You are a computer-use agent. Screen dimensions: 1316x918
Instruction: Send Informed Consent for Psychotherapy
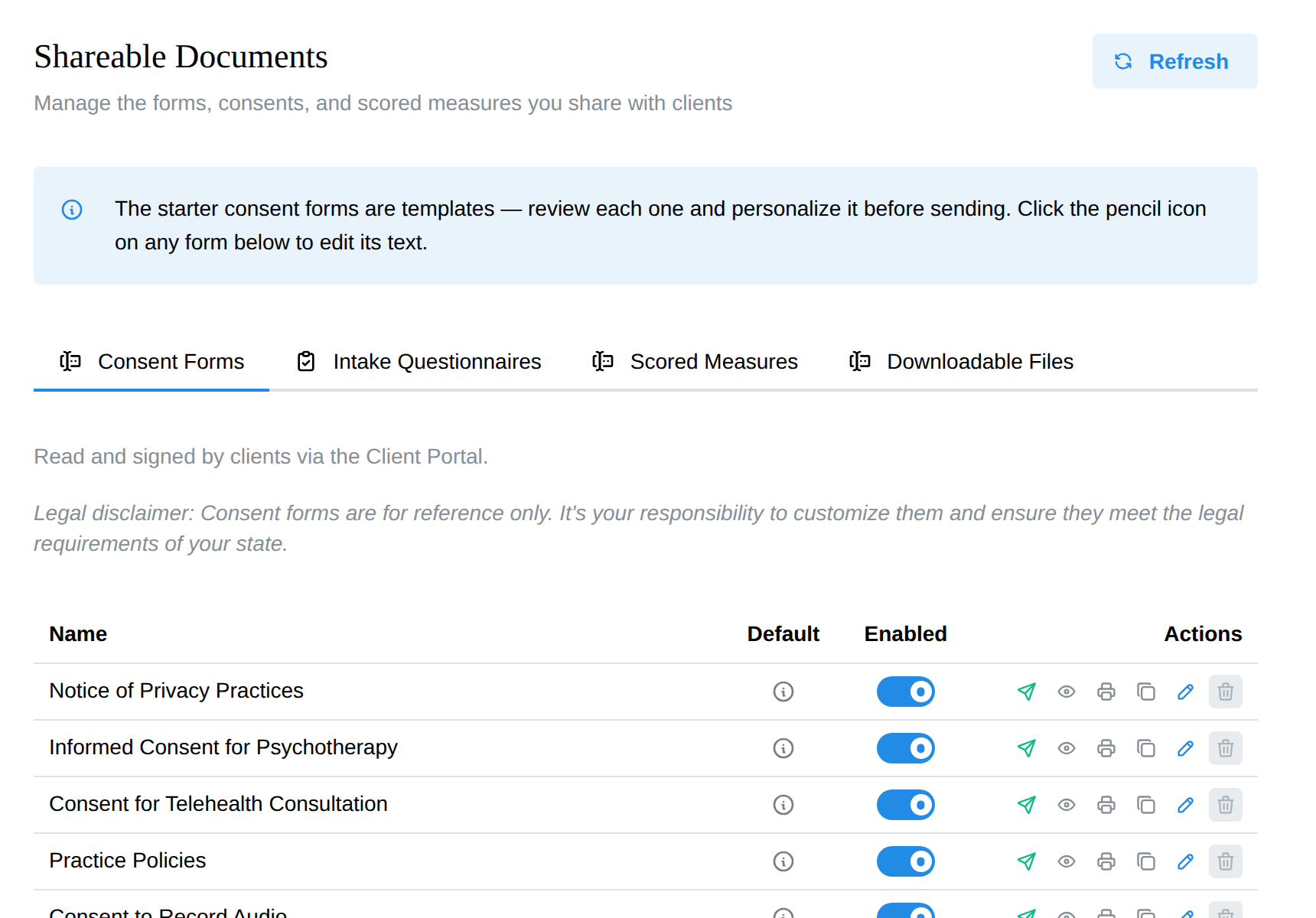coord(1027,748)
